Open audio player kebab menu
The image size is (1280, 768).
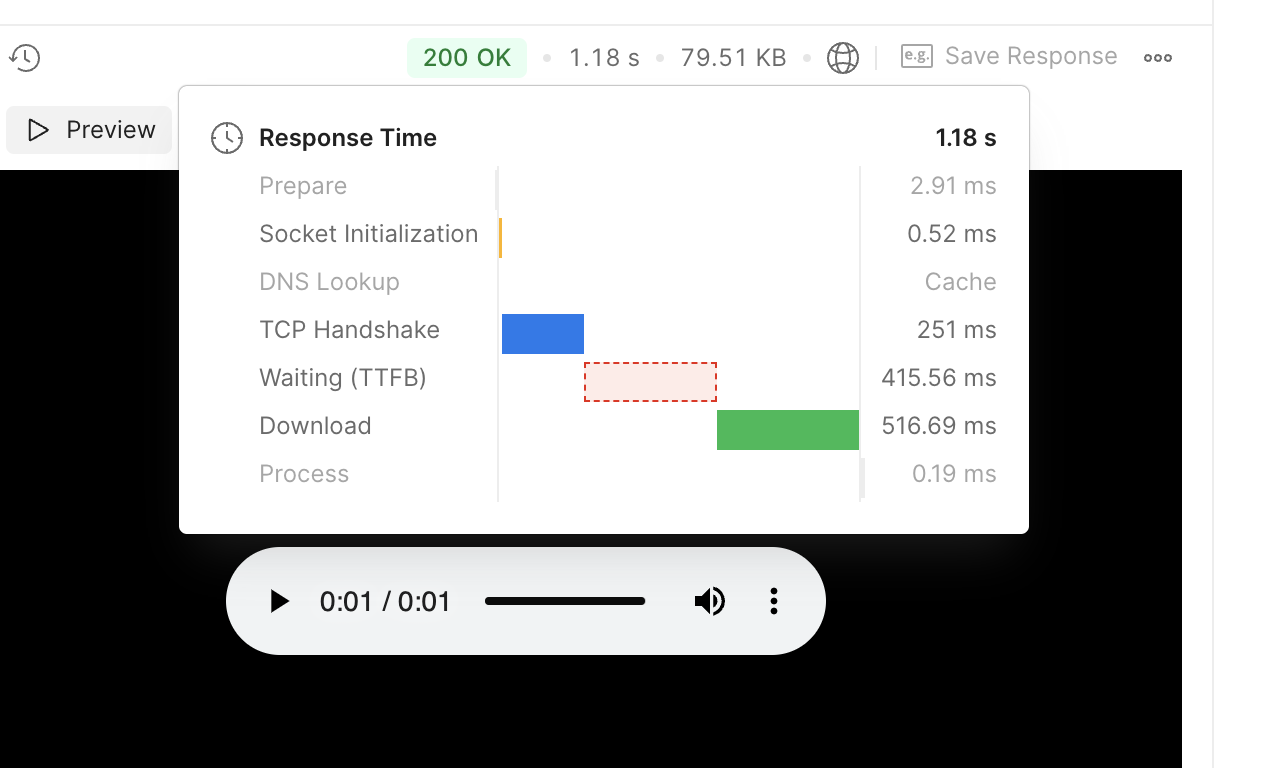(773, 601)
